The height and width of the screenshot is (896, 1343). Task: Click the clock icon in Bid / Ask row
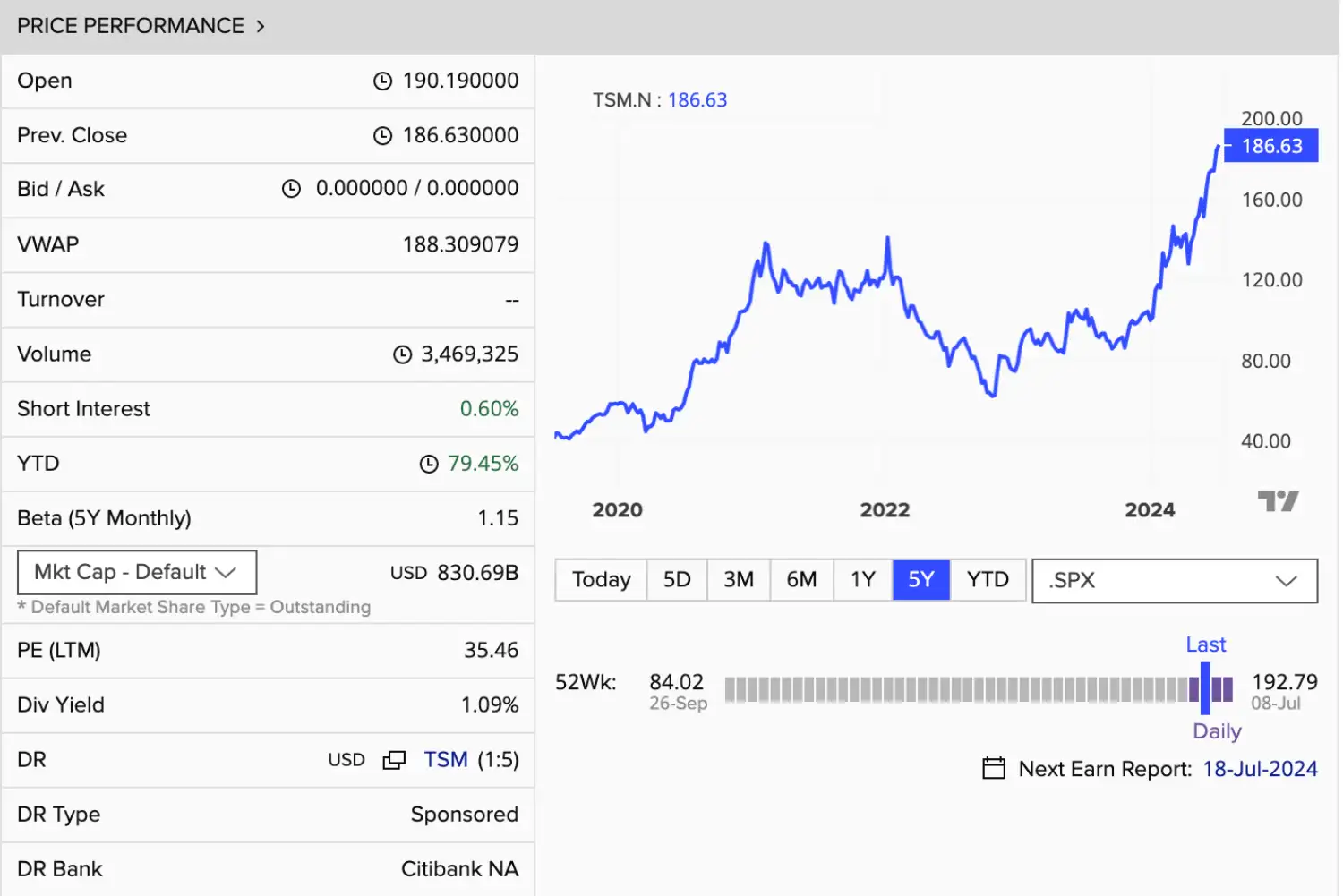291,189
